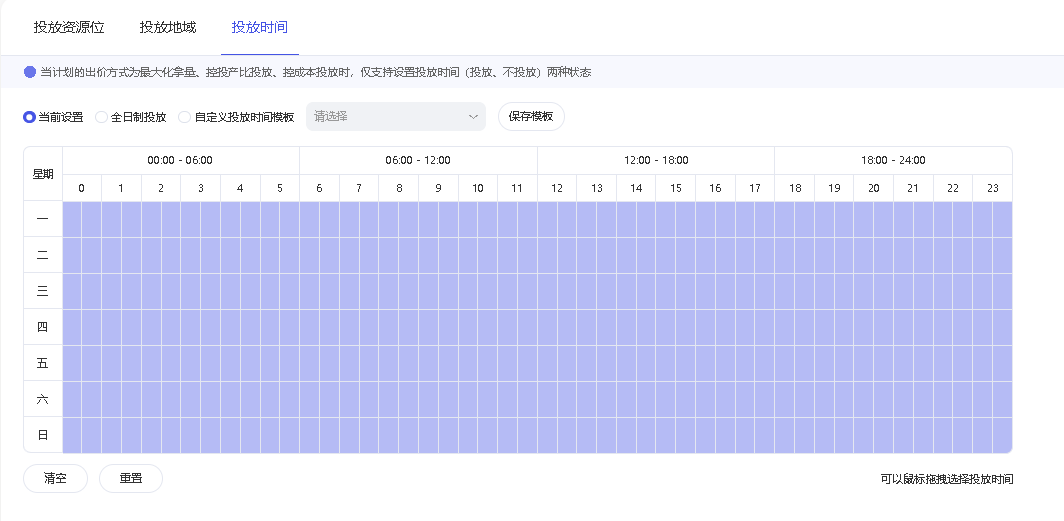The image size is (1064, 521).
Task: Click the 星期 column header
Action: [x=43, y=174]
